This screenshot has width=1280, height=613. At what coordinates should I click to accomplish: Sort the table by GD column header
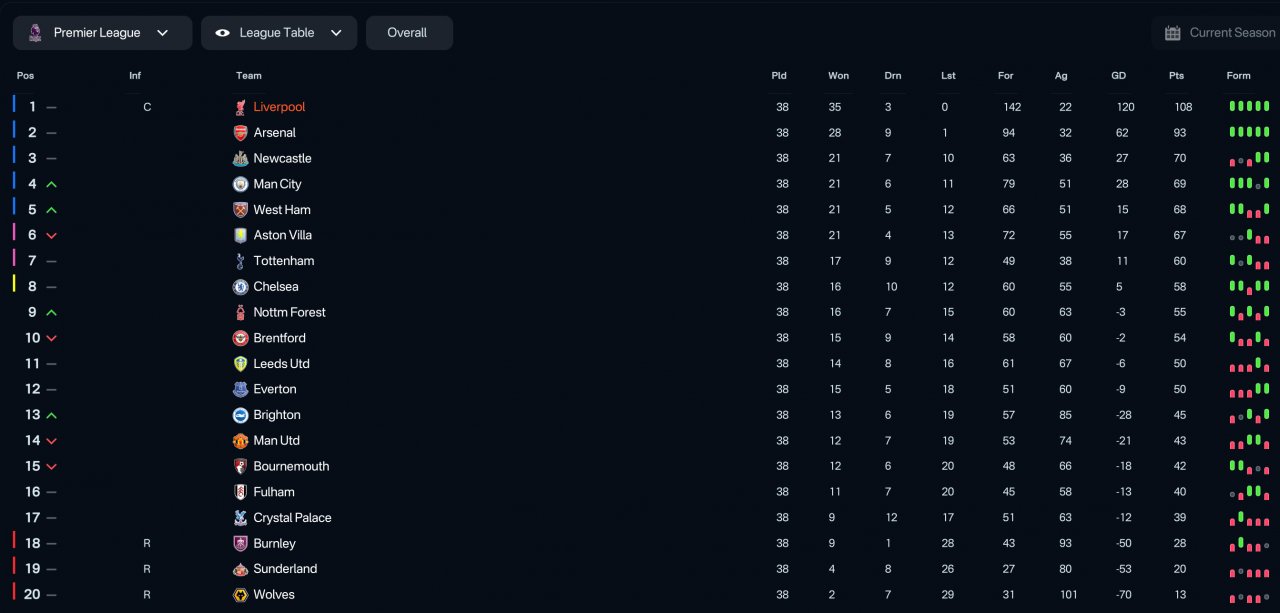click(x=1119, y=76)
